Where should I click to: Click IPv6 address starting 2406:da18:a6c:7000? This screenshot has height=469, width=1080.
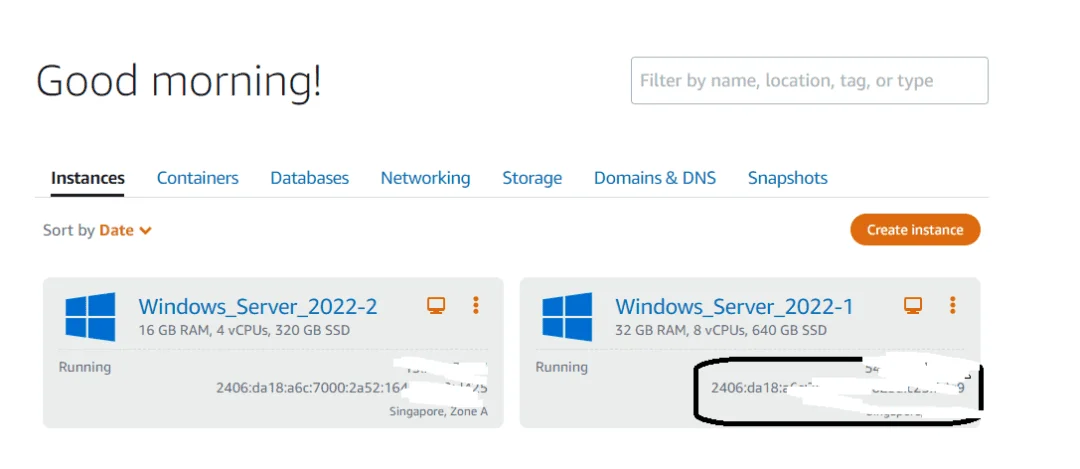352,388
